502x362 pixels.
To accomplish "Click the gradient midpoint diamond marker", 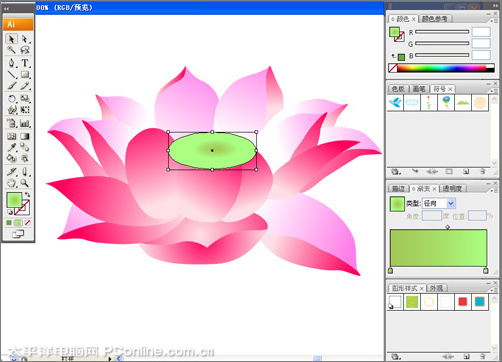I will (447, 227).
